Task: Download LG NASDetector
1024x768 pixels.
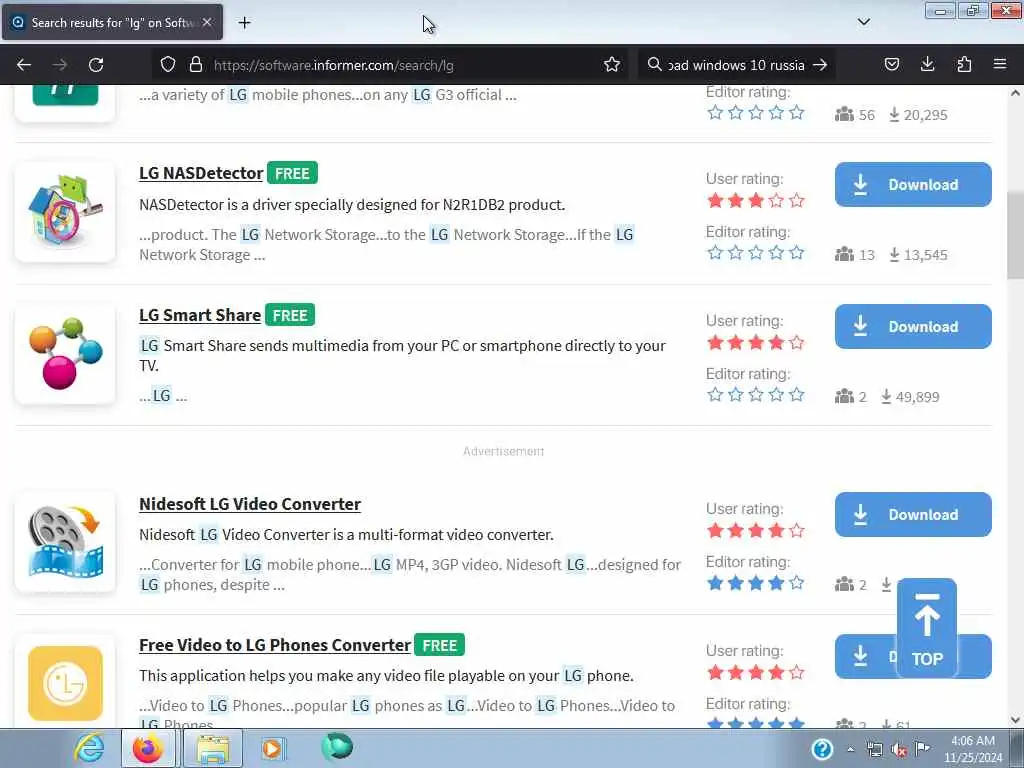Action: (913, 185)
